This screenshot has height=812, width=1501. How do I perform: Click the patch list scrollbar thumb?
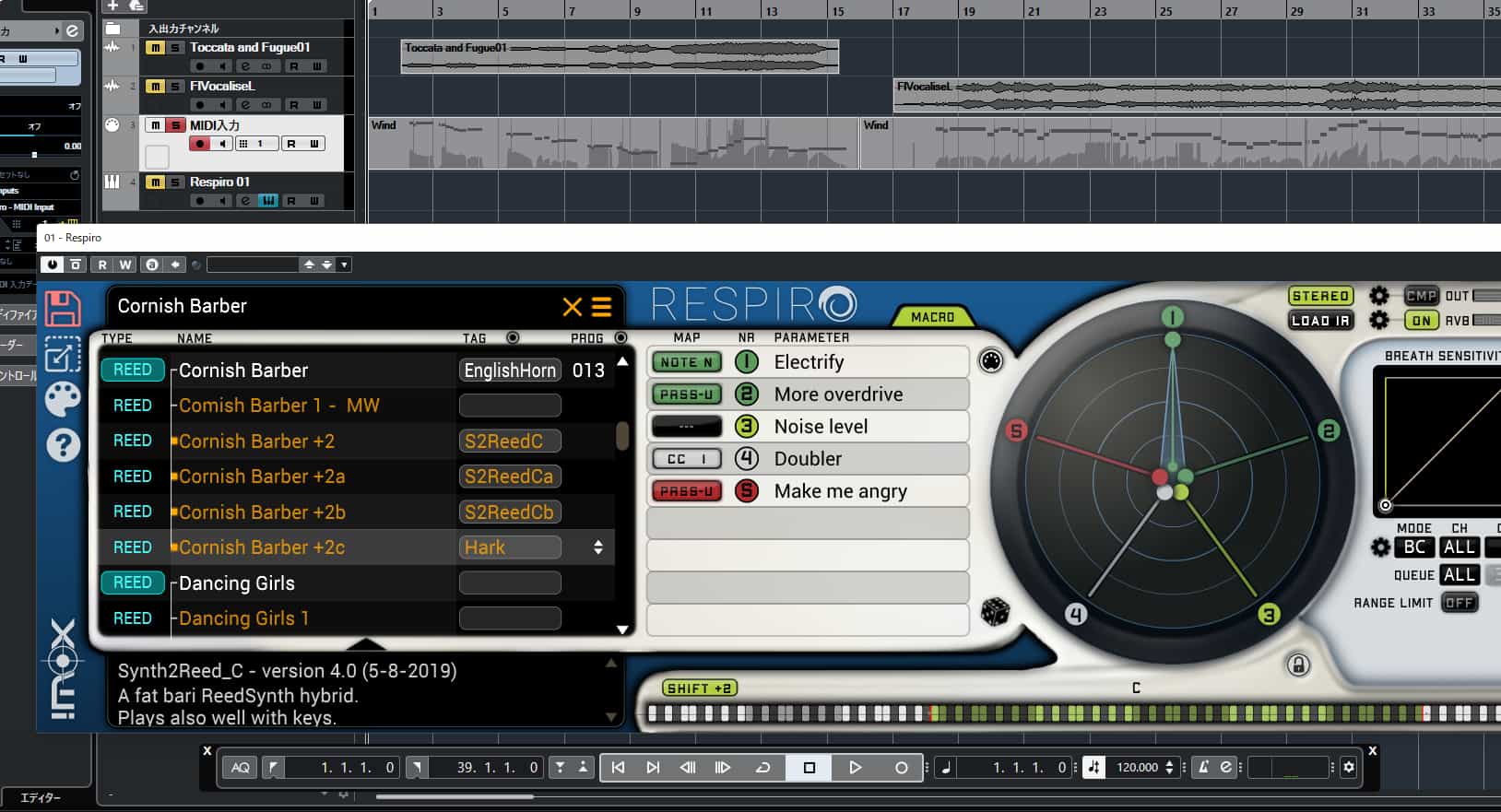[622, 436]
